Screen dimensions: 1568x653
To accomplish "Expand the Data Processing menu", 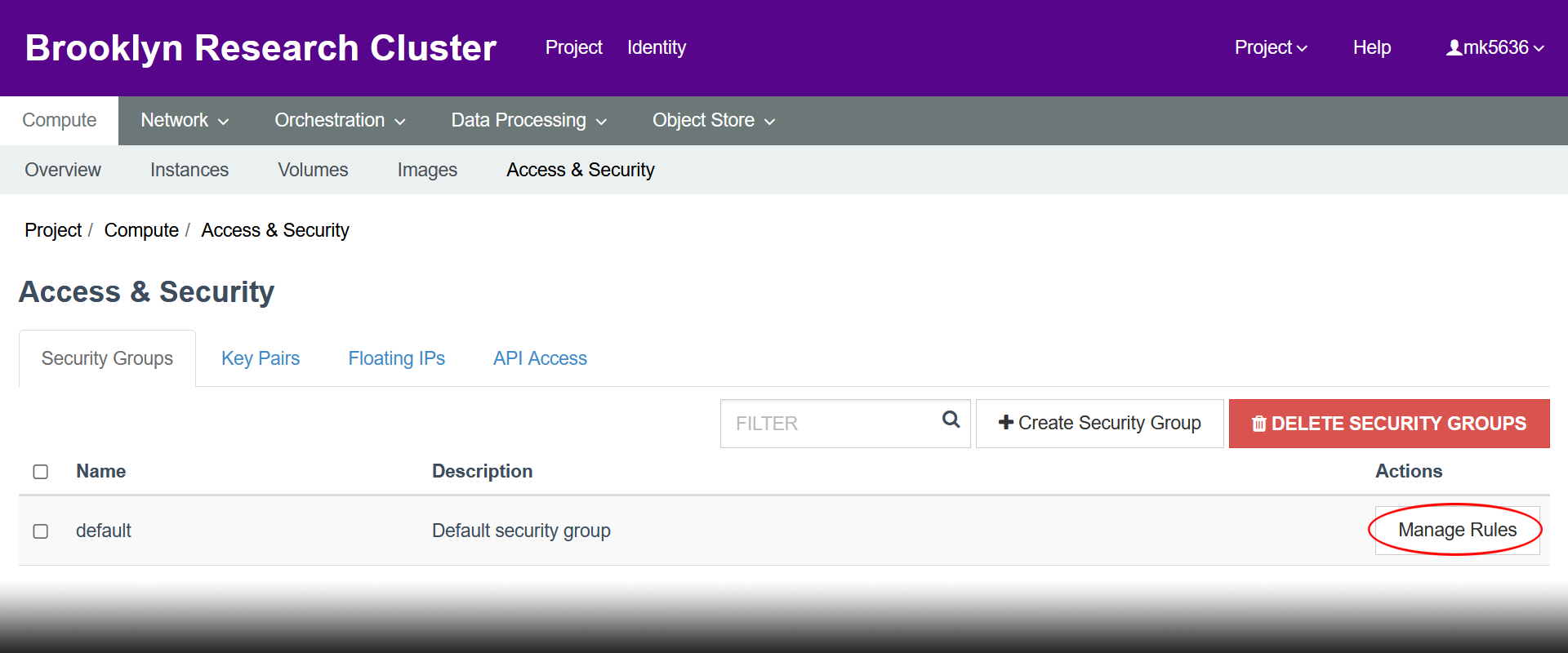I will (x=528, y=121).
